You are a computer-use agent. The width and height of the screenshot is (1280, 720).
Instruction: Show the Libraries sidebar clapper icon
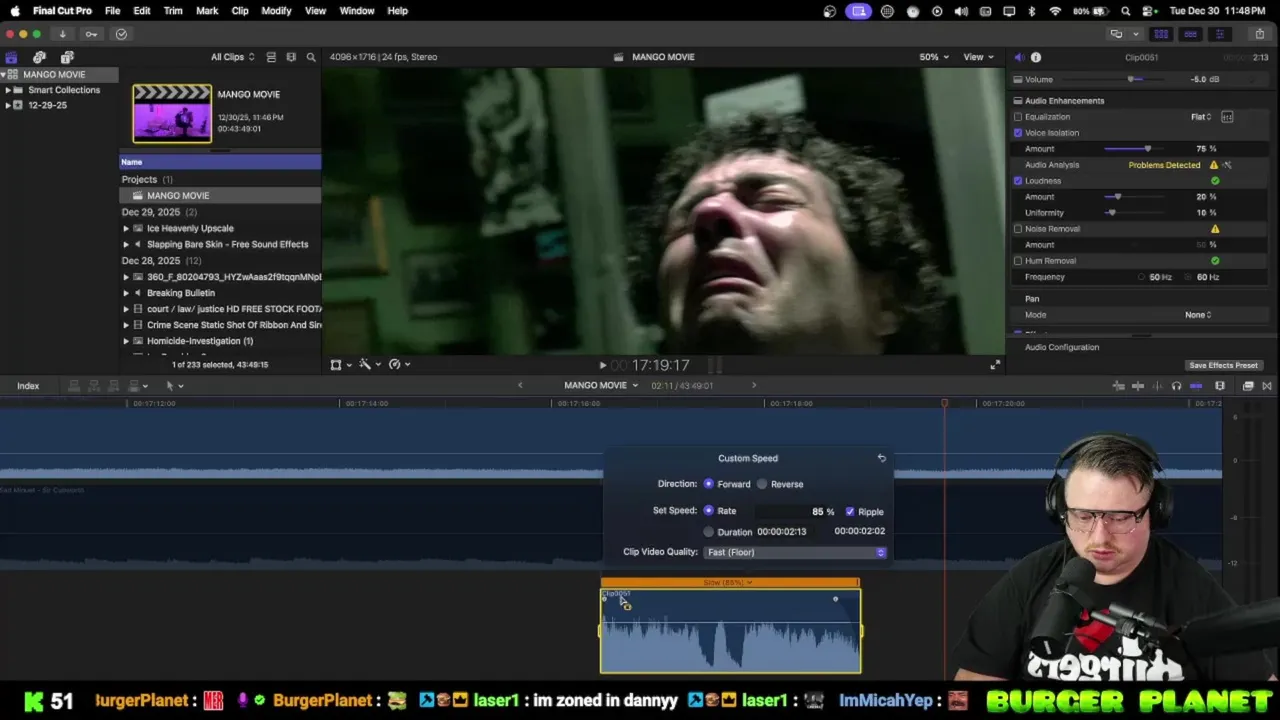tap(11, 57)
